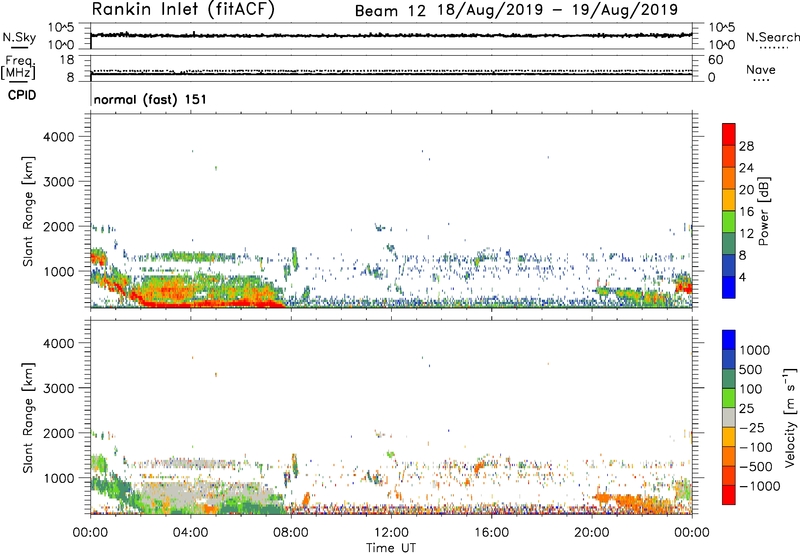
Task: Select the "normal (fast) 151" mode text
Action: (x=151, y=99)
